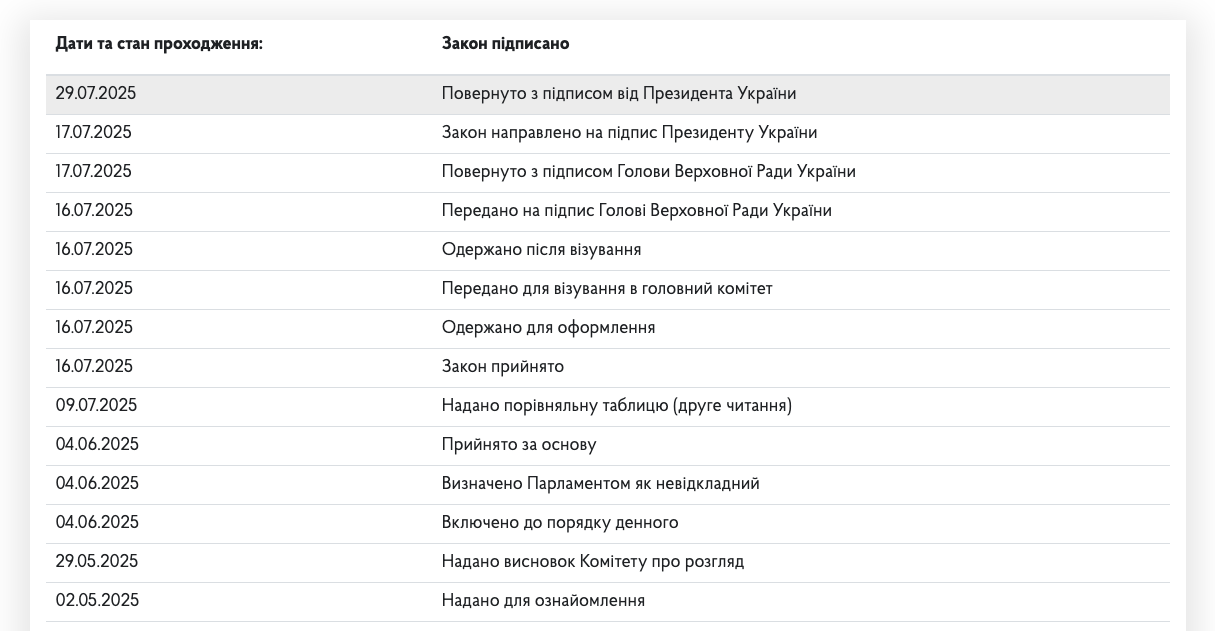Select the date 02.05.2025

(96, 601)
